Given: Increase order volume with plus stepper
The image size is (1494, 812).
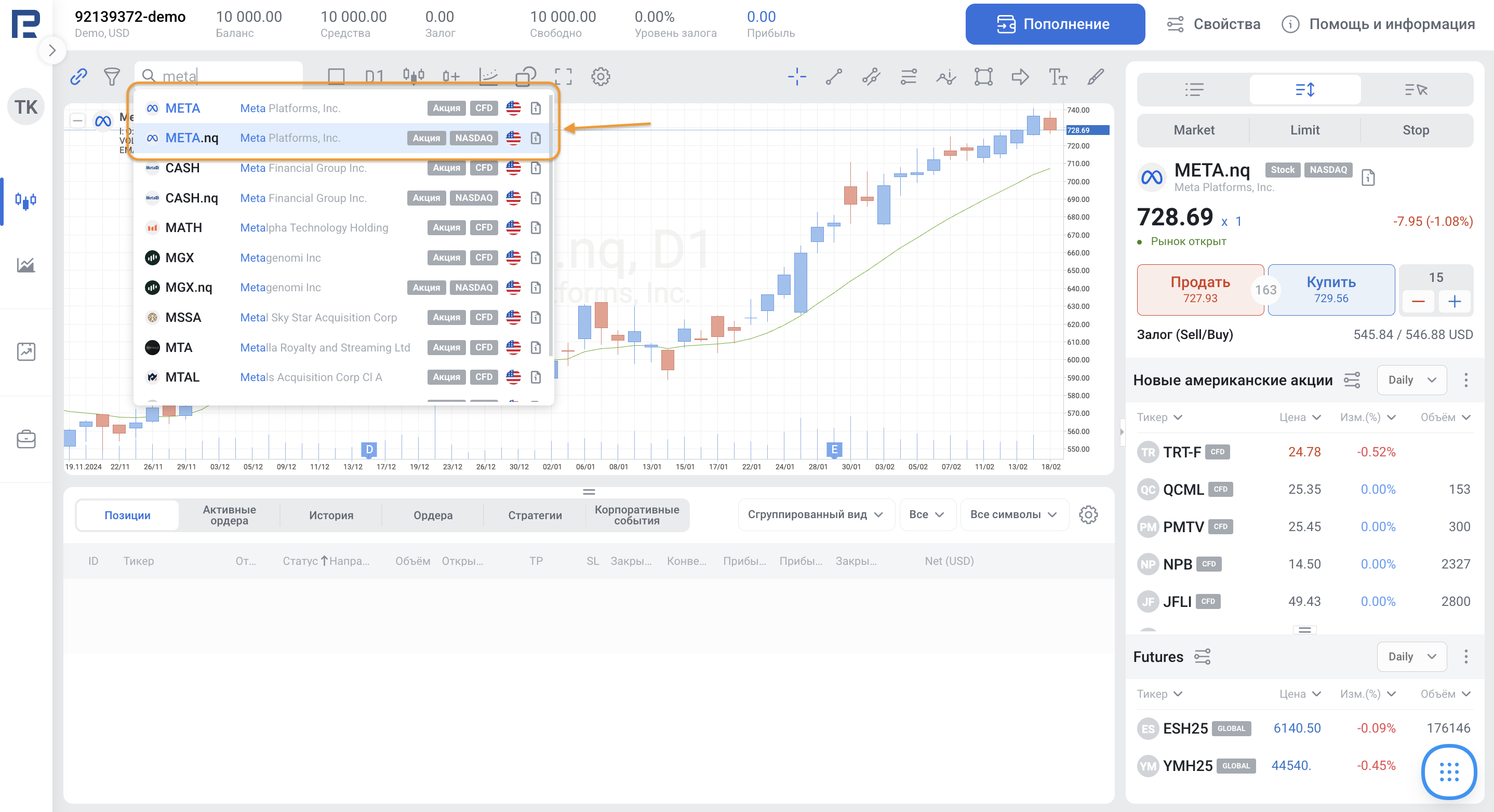Looking at the screenshot, I should 1454,301.
